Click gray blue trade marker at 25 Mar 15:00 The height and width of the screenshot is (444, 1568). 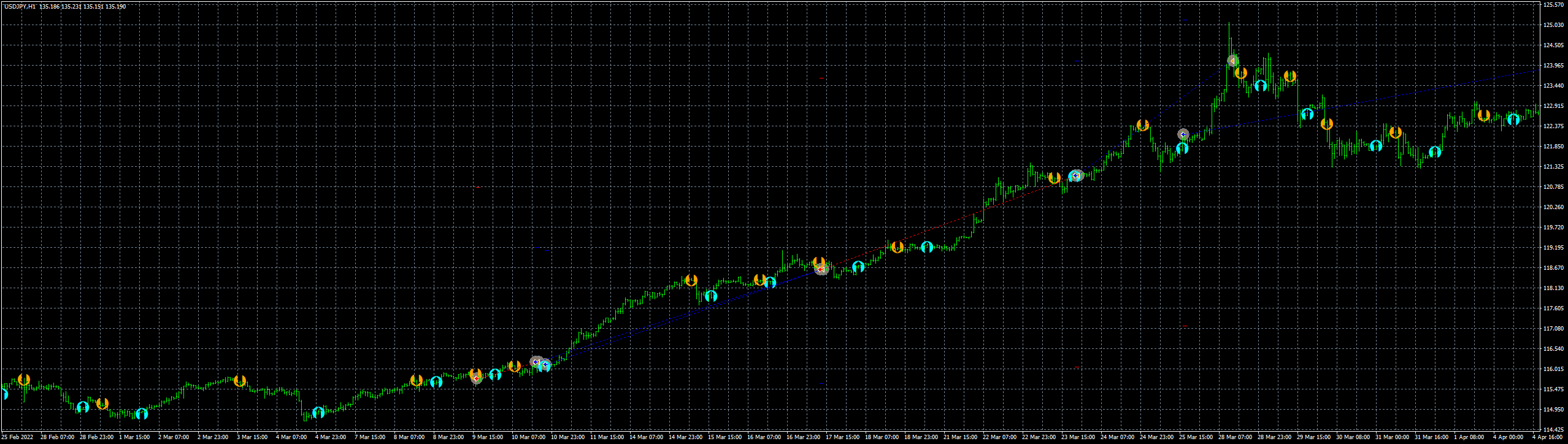pos(1183,134)
